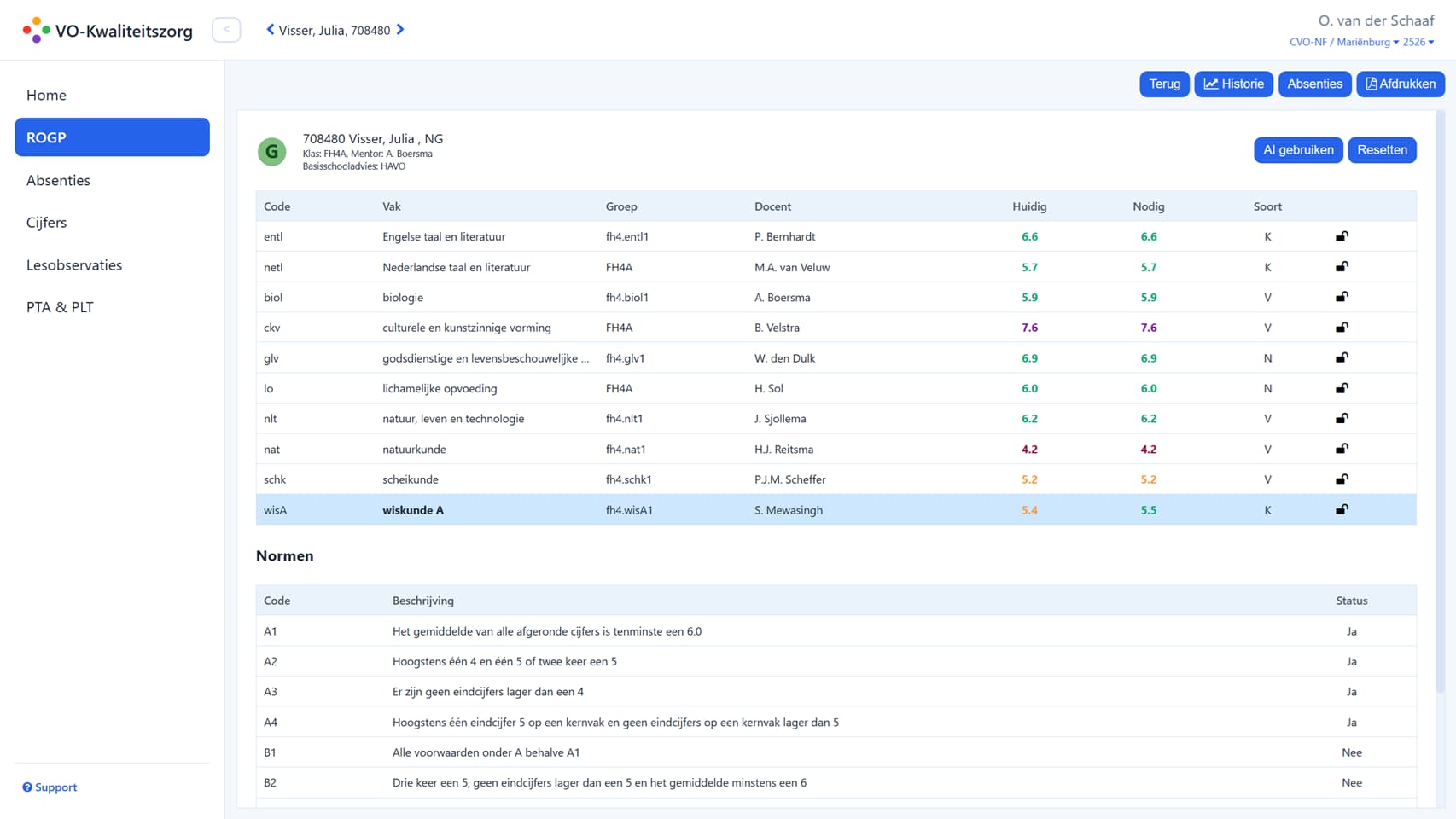Collapse the sidebar with the arrow button
This screenshot has width=1456, height=819.
tap(226, 30)
